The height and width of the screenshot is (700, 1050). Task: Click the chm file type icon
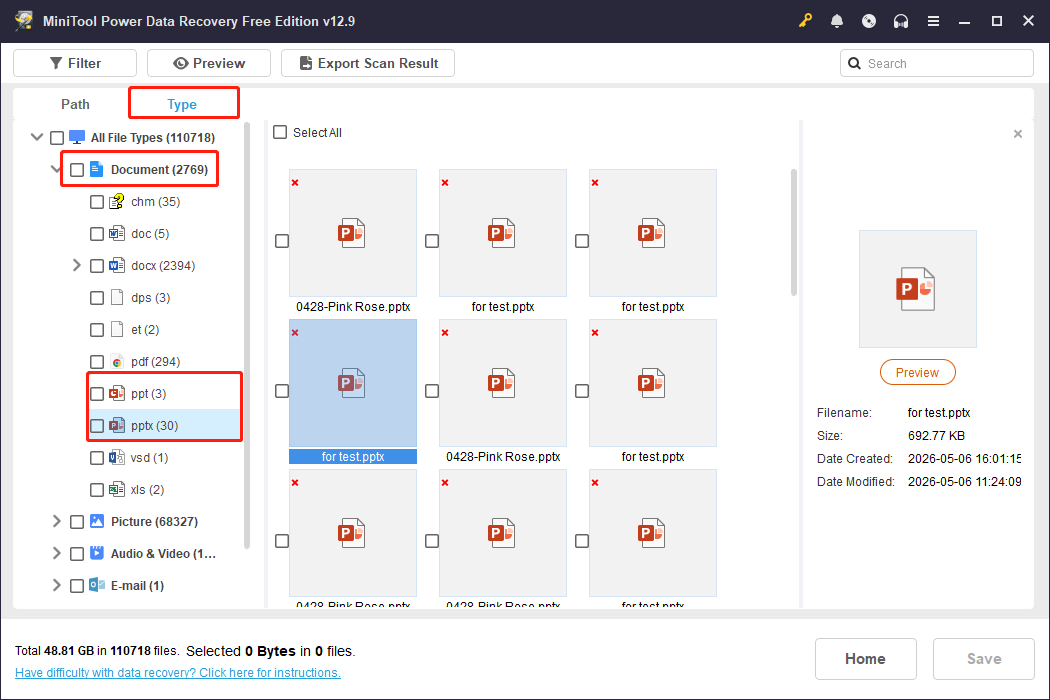[117, 202]
